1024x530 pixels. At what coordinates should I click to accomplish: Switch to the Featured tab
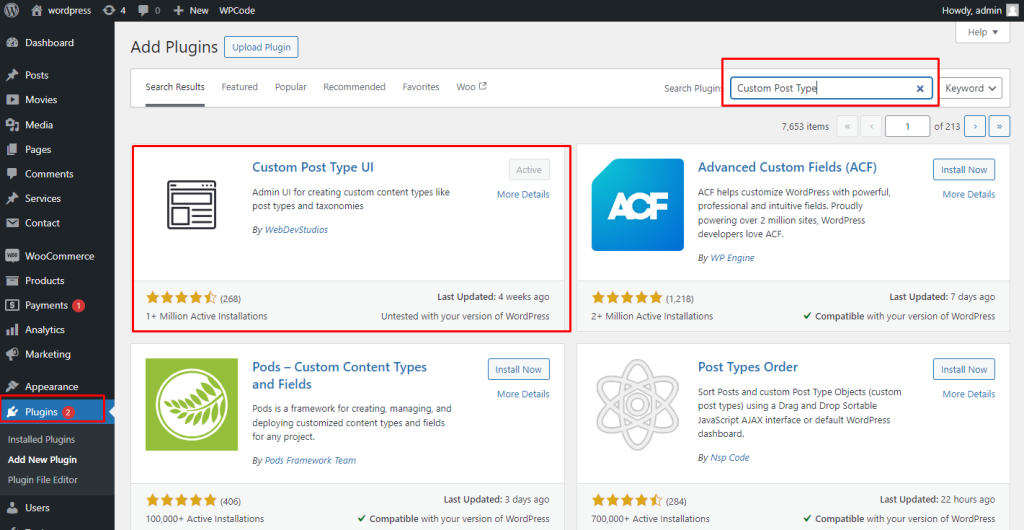tap(240, 87)
